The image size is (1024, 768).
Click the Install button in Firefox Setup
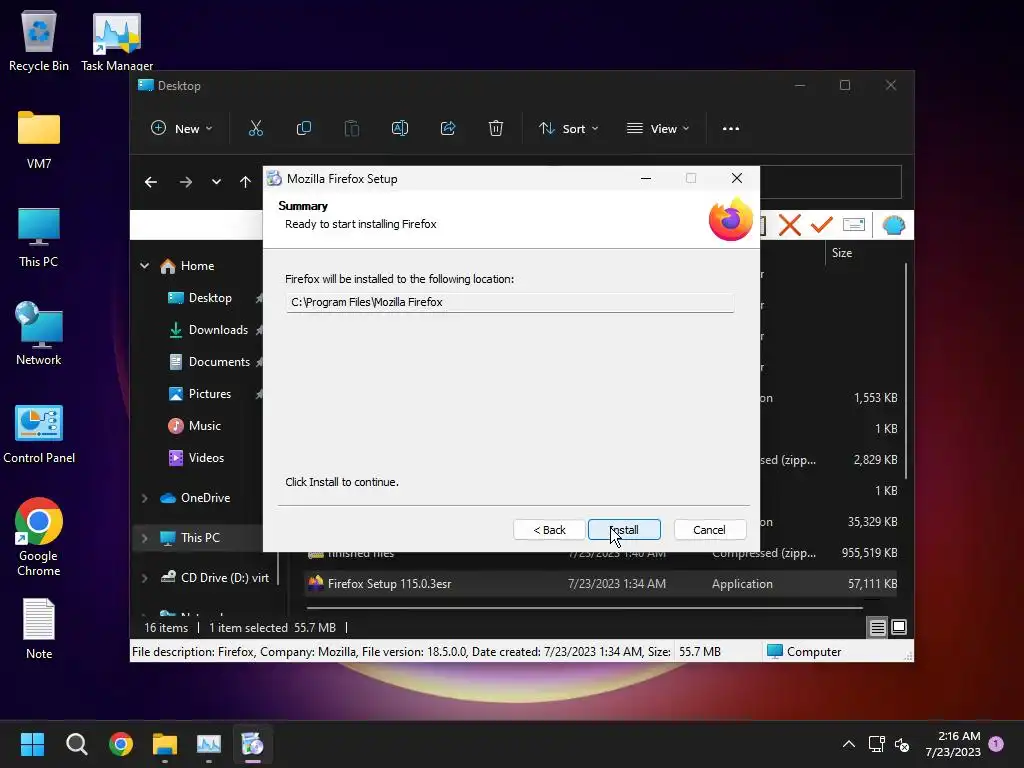(x=624, y=530)
